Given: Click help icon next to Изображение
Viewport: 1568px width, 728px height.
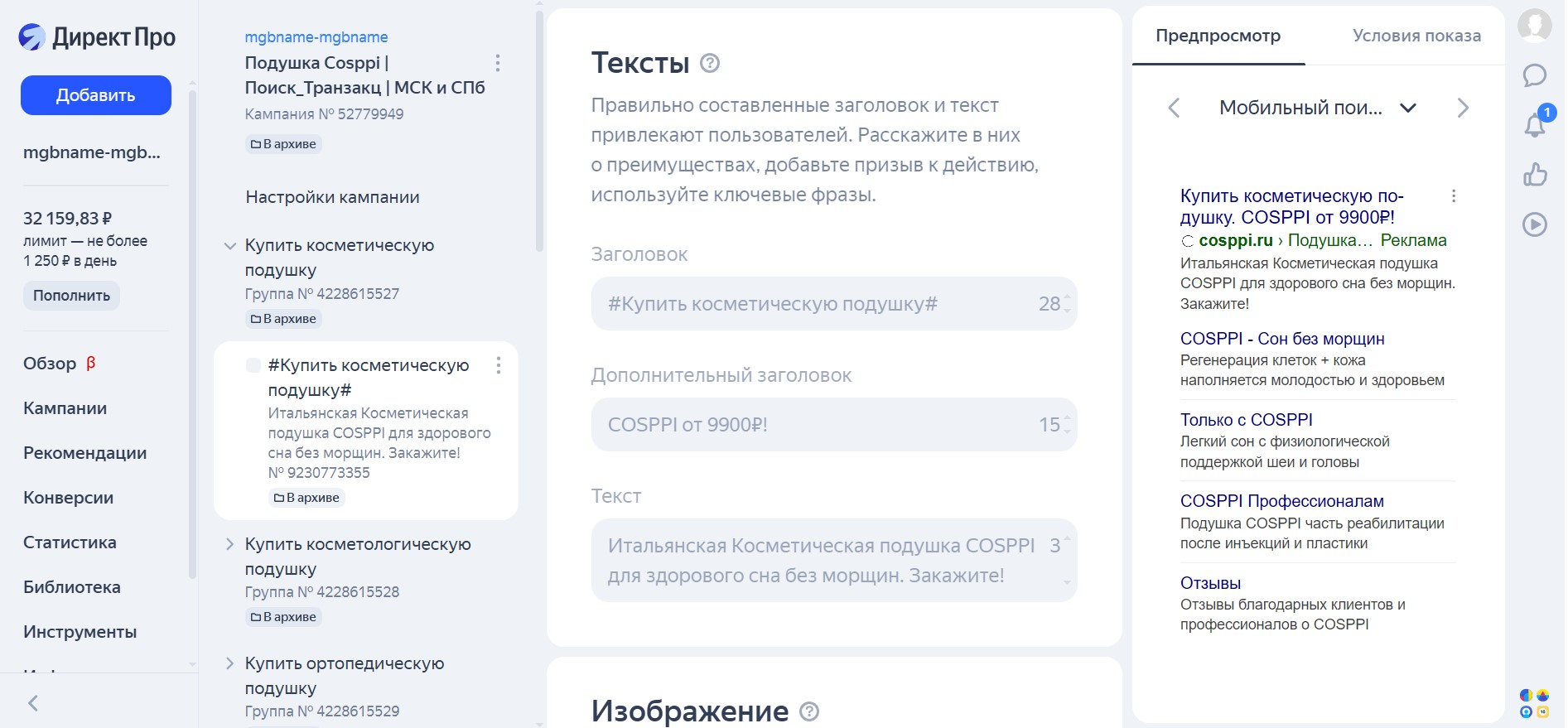Looking at the screenshot, I should [809, 711].
